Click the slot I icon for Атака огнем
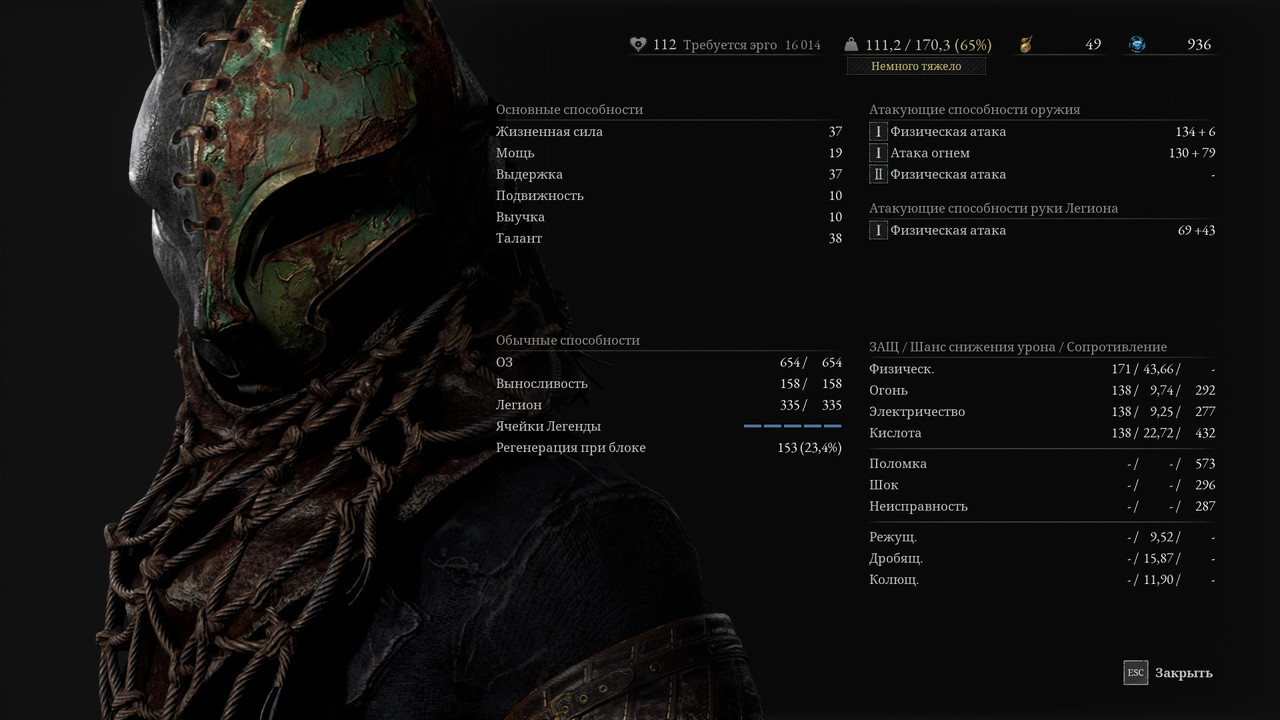Viewport: 1280px width, 720px height. (878, 153)
